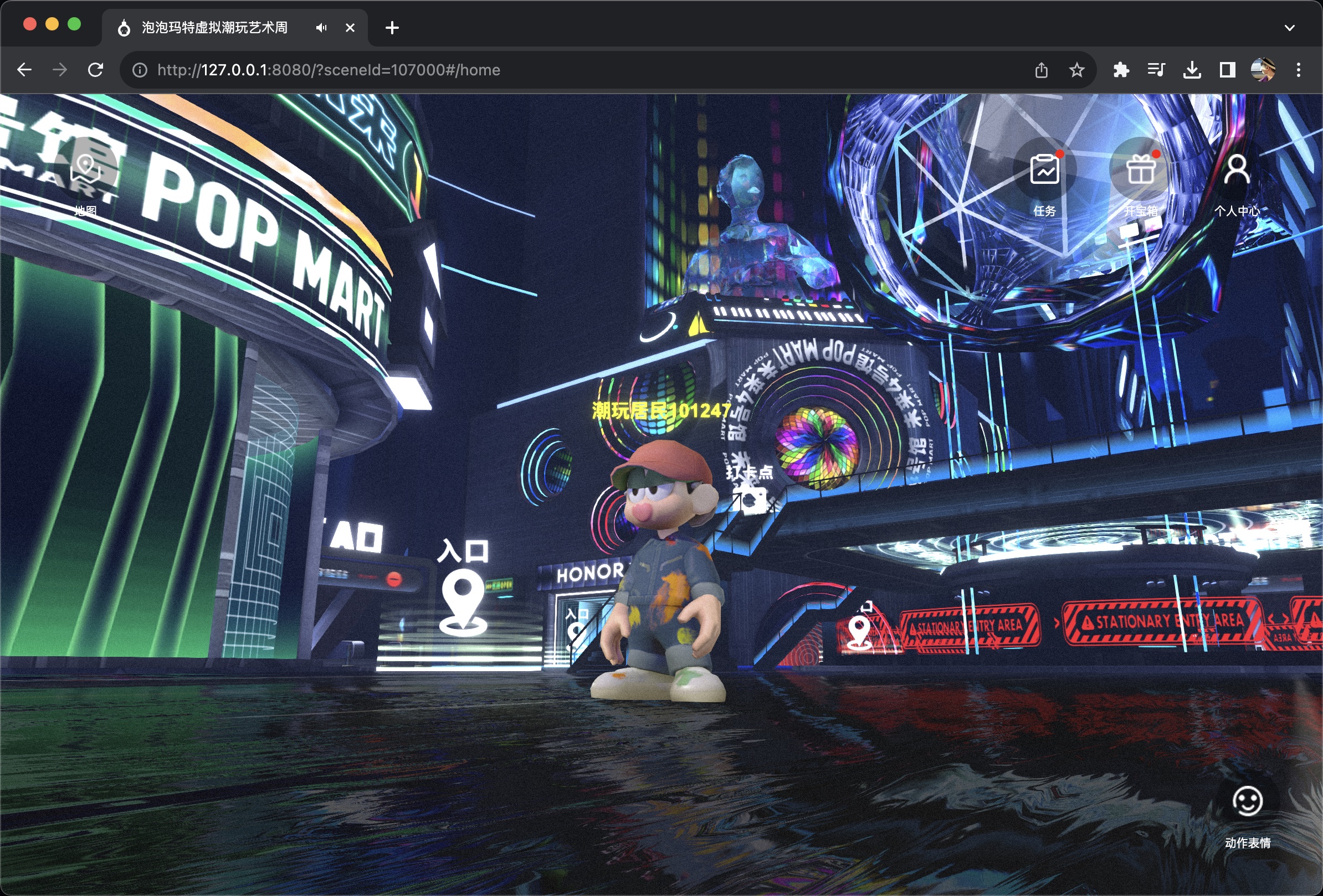
Task: Open the 任务 tasks icon
Action: [x=1044, y=170]
